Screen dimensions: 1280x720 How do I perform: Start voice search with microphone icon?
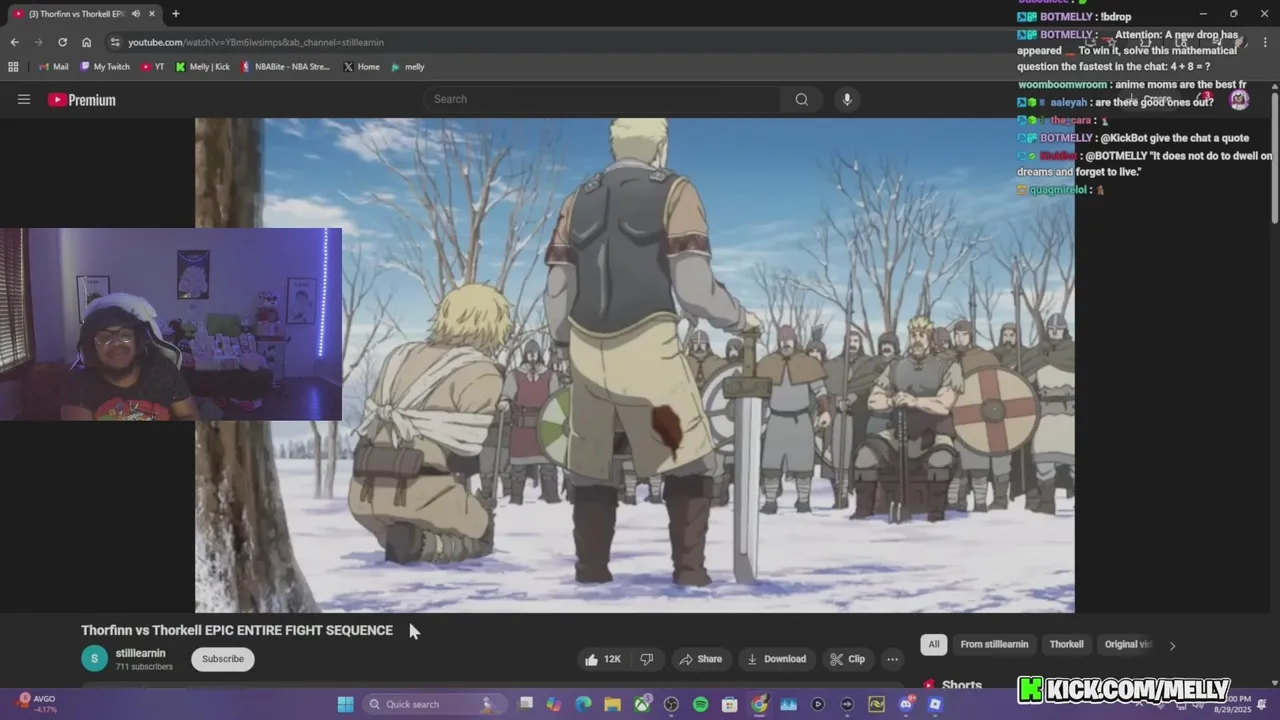pyautogui.click(x=847, y=99)
